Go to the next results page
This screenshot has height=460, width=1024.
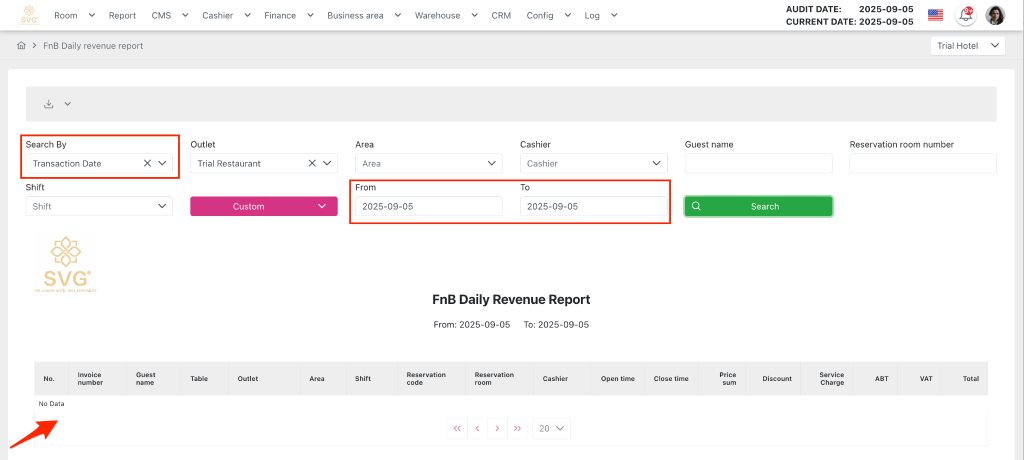pos(497,428)
